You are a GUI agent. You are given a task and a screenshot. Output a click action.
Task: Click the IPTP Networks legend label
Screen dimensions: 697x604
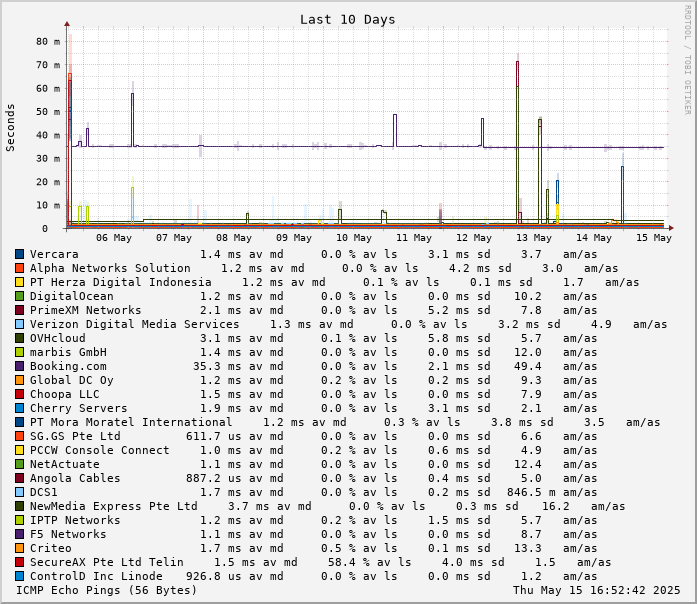pos(75,520)
